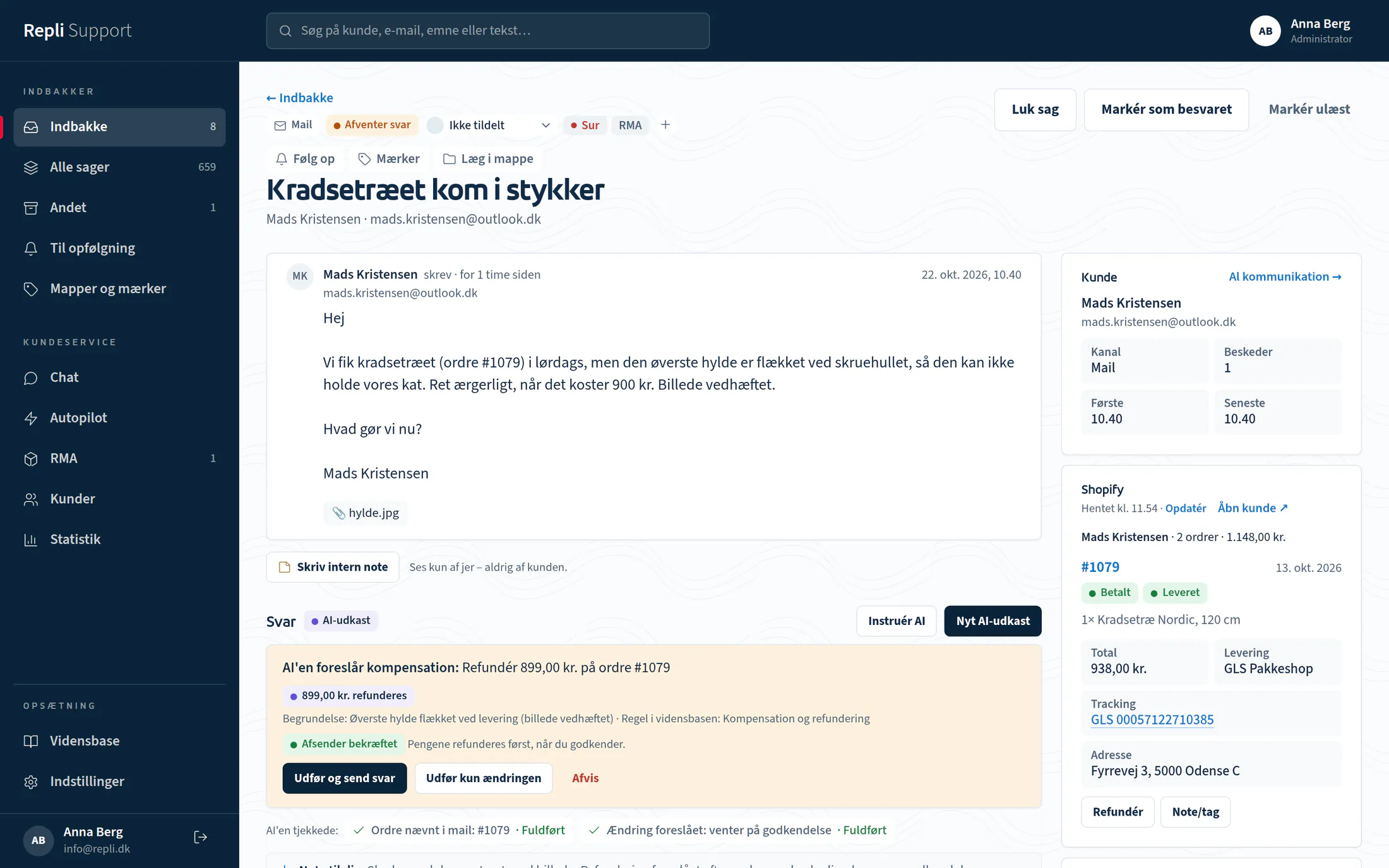This screenshot has height=868, width=1389.
Task: Click the Instruér AI button
Action: [x=896, y=621]
